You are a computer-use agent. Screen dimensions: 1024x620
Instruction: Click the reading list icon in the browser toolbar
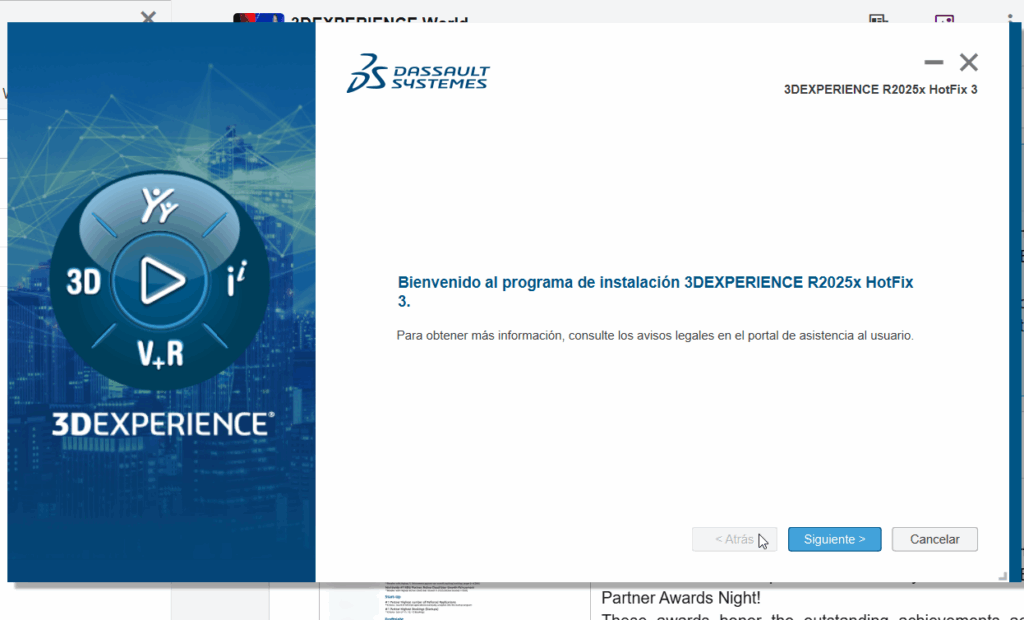pos(878,19)
